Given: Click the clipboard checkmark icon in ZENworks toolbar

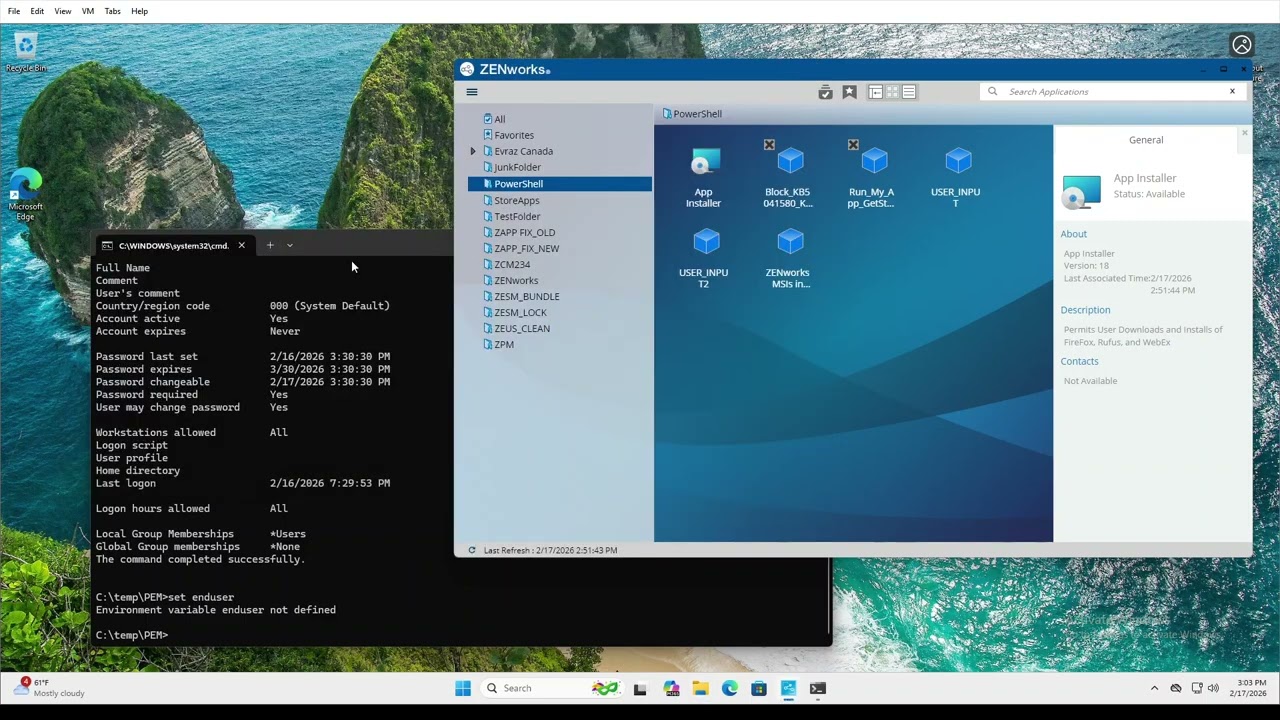Looking at the screenshot, I should tap(825, 92).
